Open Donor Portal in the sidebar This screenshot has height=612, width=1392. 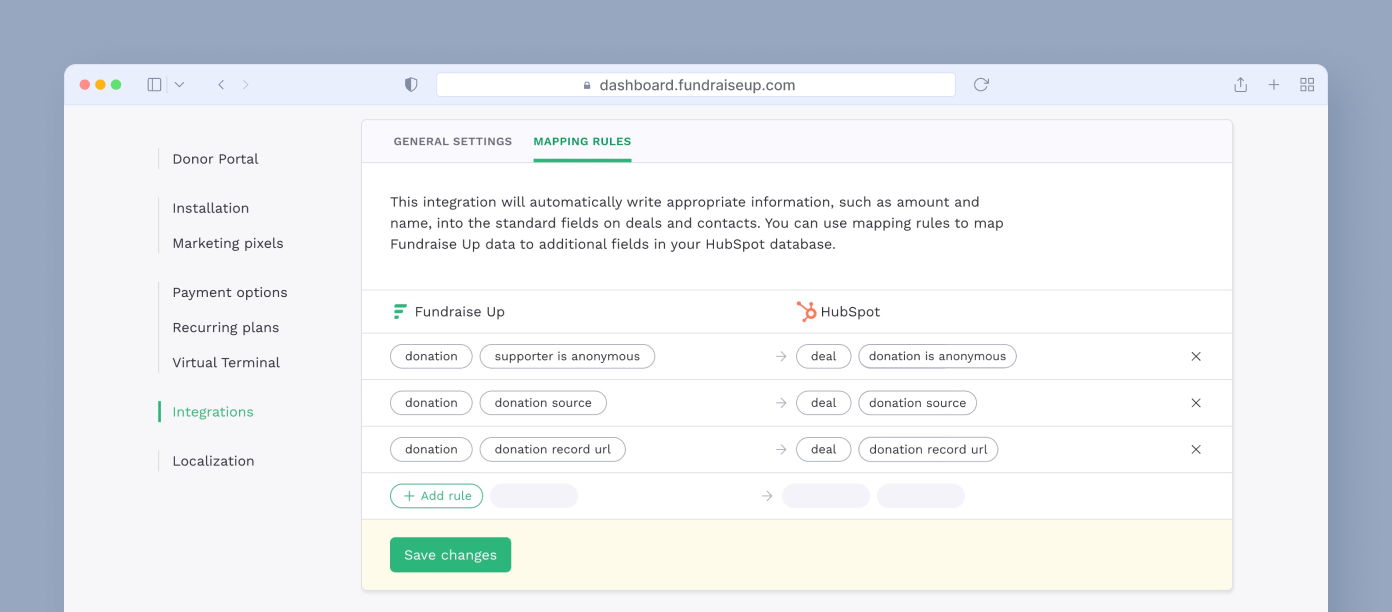[x=215, y=159]
